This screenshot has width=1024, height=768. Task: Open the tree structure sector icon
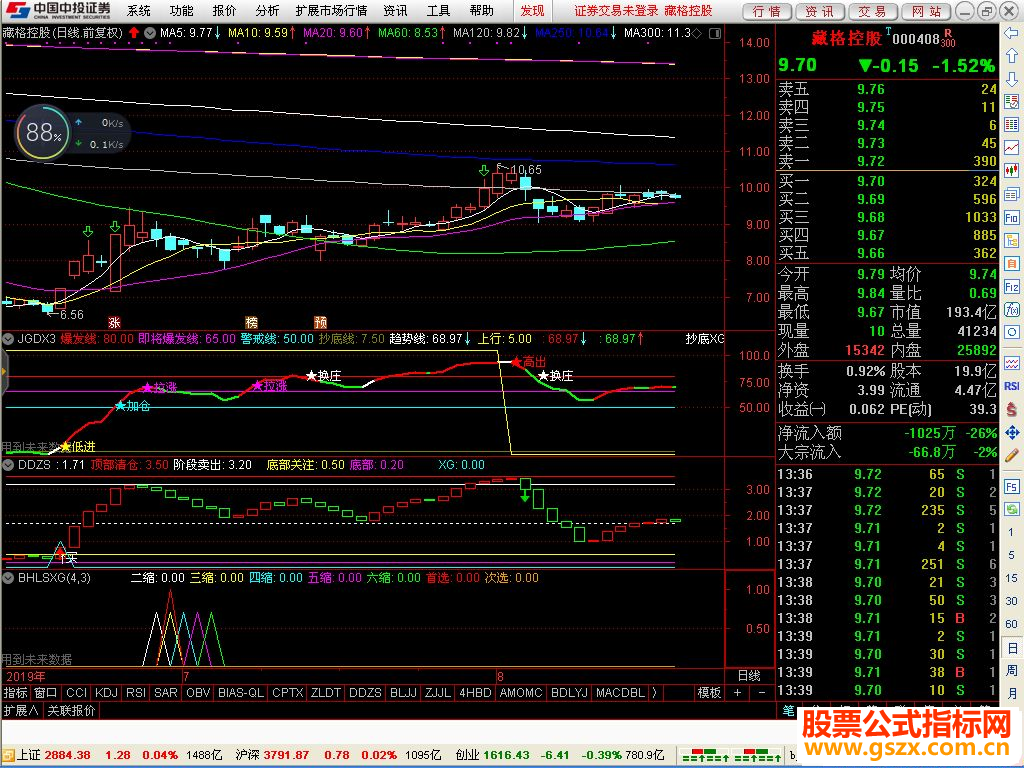(x=1012, y=240)
